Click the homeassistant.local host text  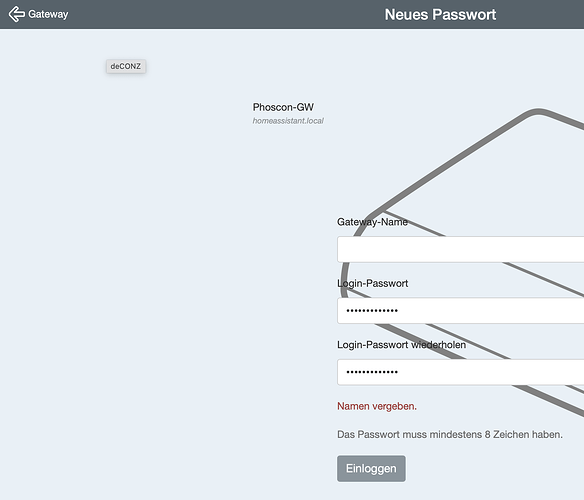[288, 121]
